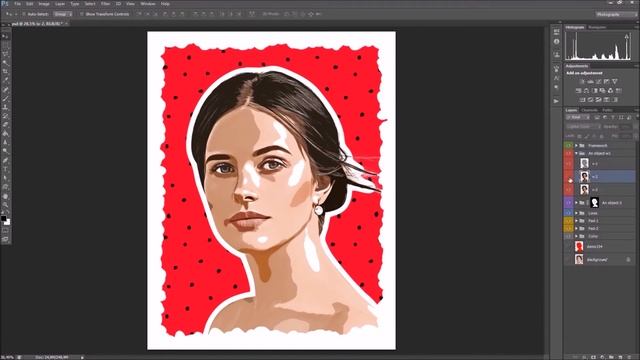Toggle visibility of the w-3 layer
This screenshot has height=360, width=640.
568,190
